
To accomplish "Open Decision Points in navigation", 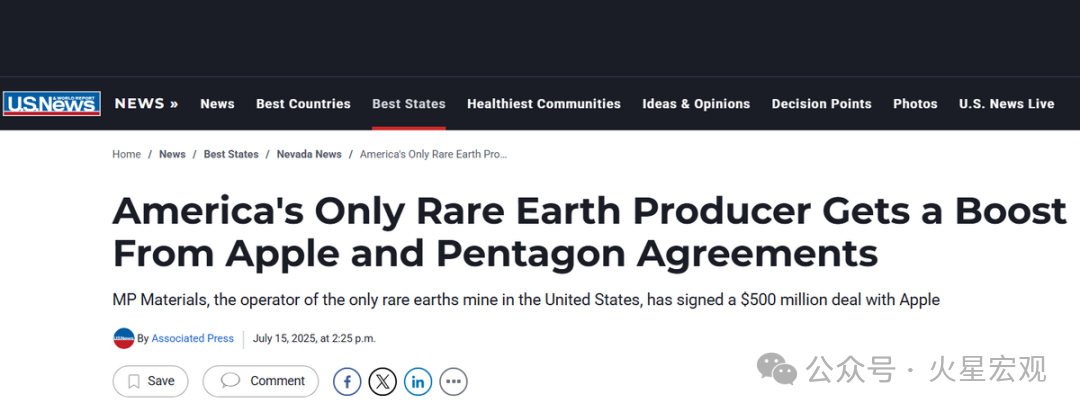I will pos(822,104).
